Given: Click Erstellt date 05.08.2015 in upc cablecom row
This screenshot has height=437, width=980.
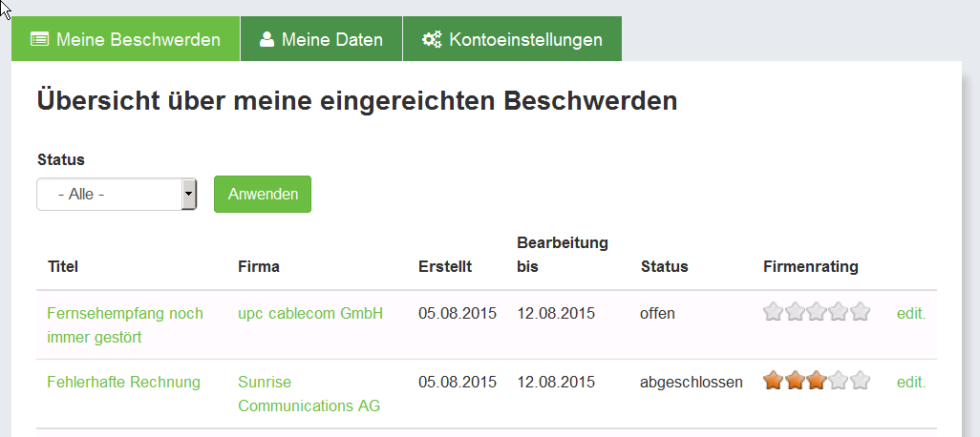Looking at the screenshot, I should tap(458, 313).
